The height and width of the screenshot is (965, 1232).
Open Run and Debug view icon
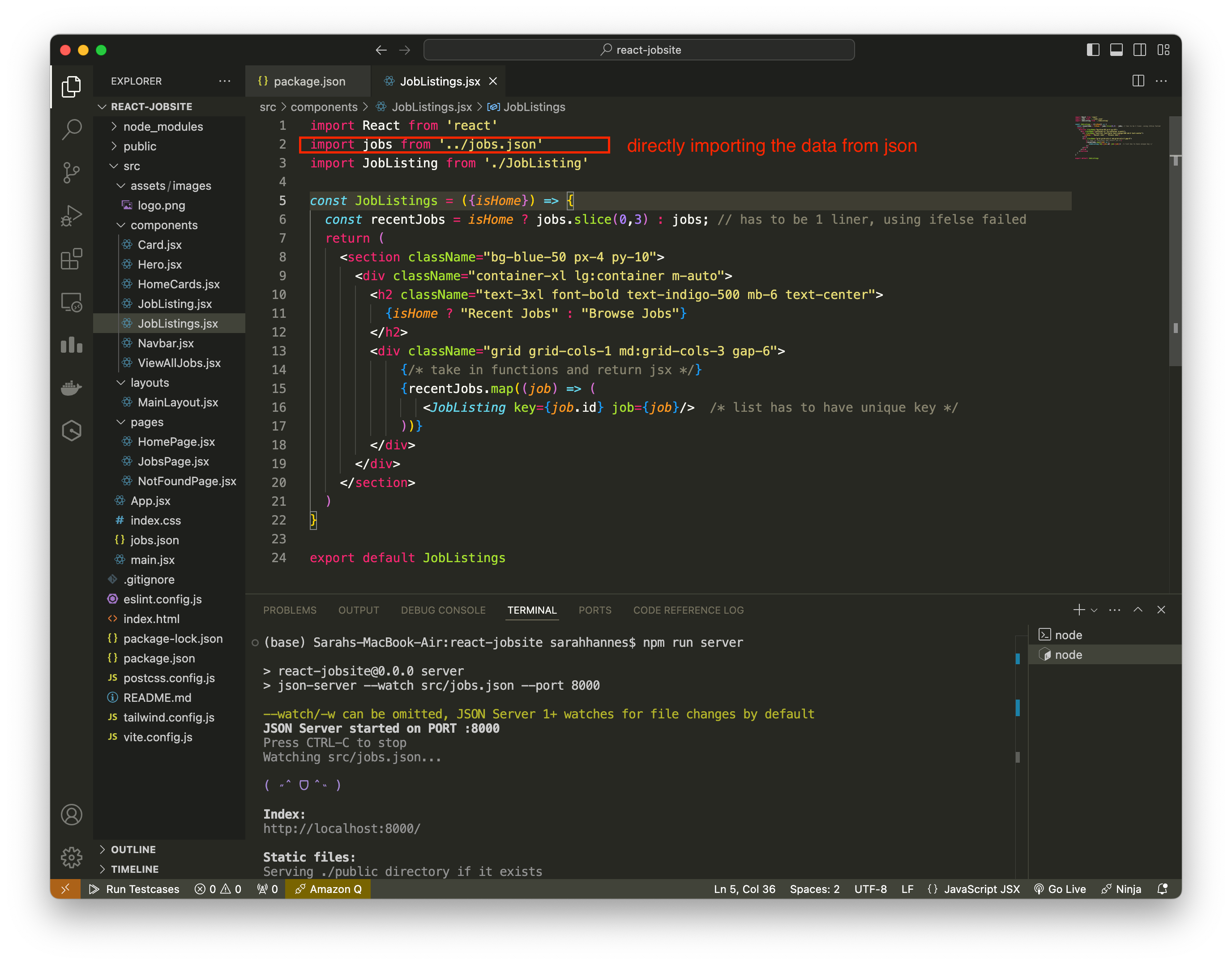coord(71,215)
